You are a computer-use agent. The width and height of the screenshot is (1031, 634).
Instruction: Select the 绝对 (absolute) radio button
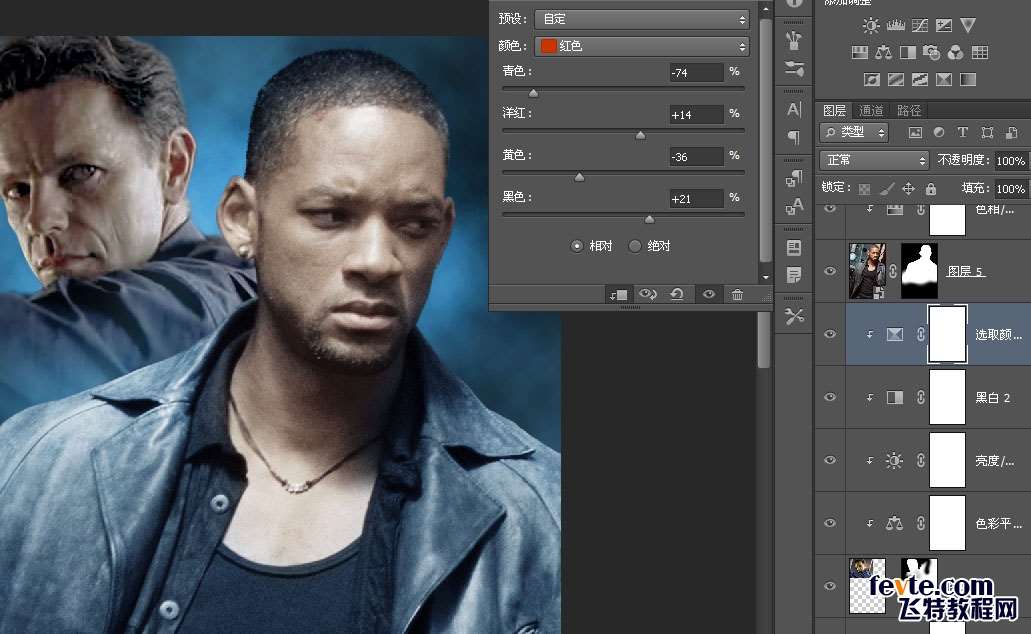click(x=635, y=246)
